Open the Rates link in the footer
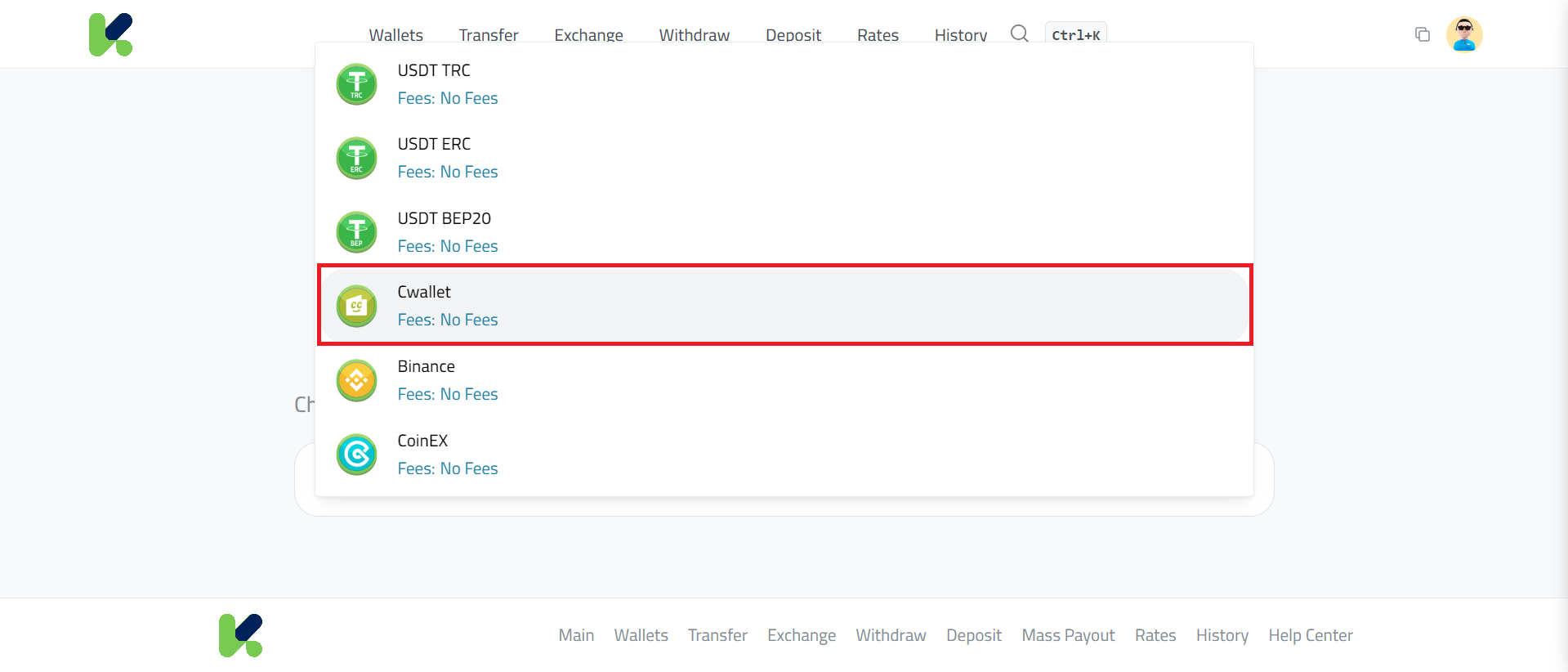Image resolution: width=1568 pixels, height=672 pixels. (x=1155, y=635)
